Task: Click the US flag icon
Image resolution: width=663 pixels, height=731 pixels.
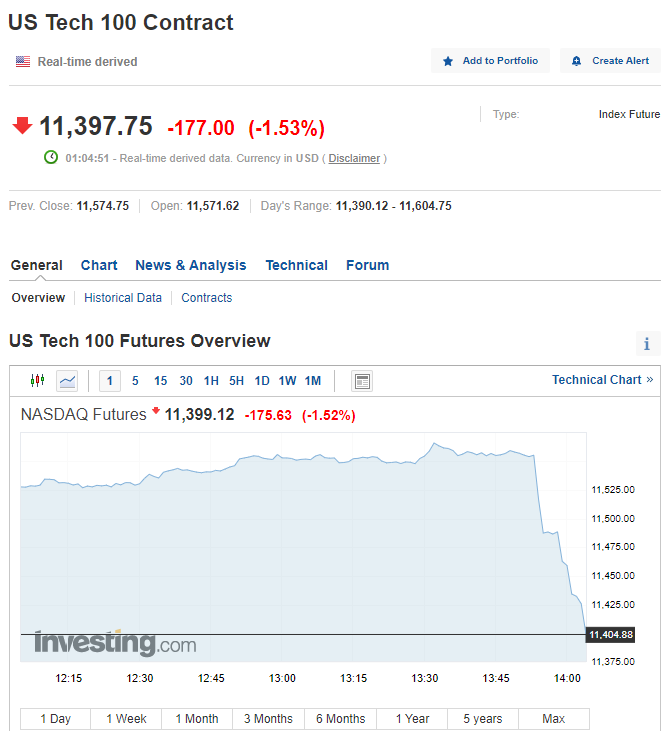Action: click(23, 62)
